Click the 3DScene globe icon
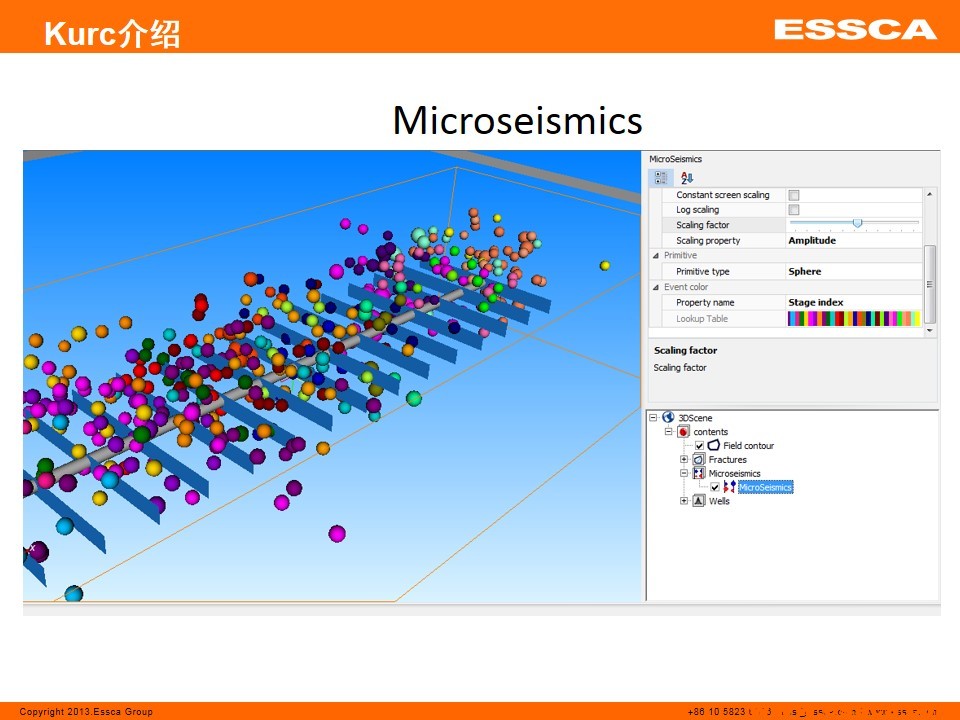This screenshot has width=960, height=720. (668, 417)
